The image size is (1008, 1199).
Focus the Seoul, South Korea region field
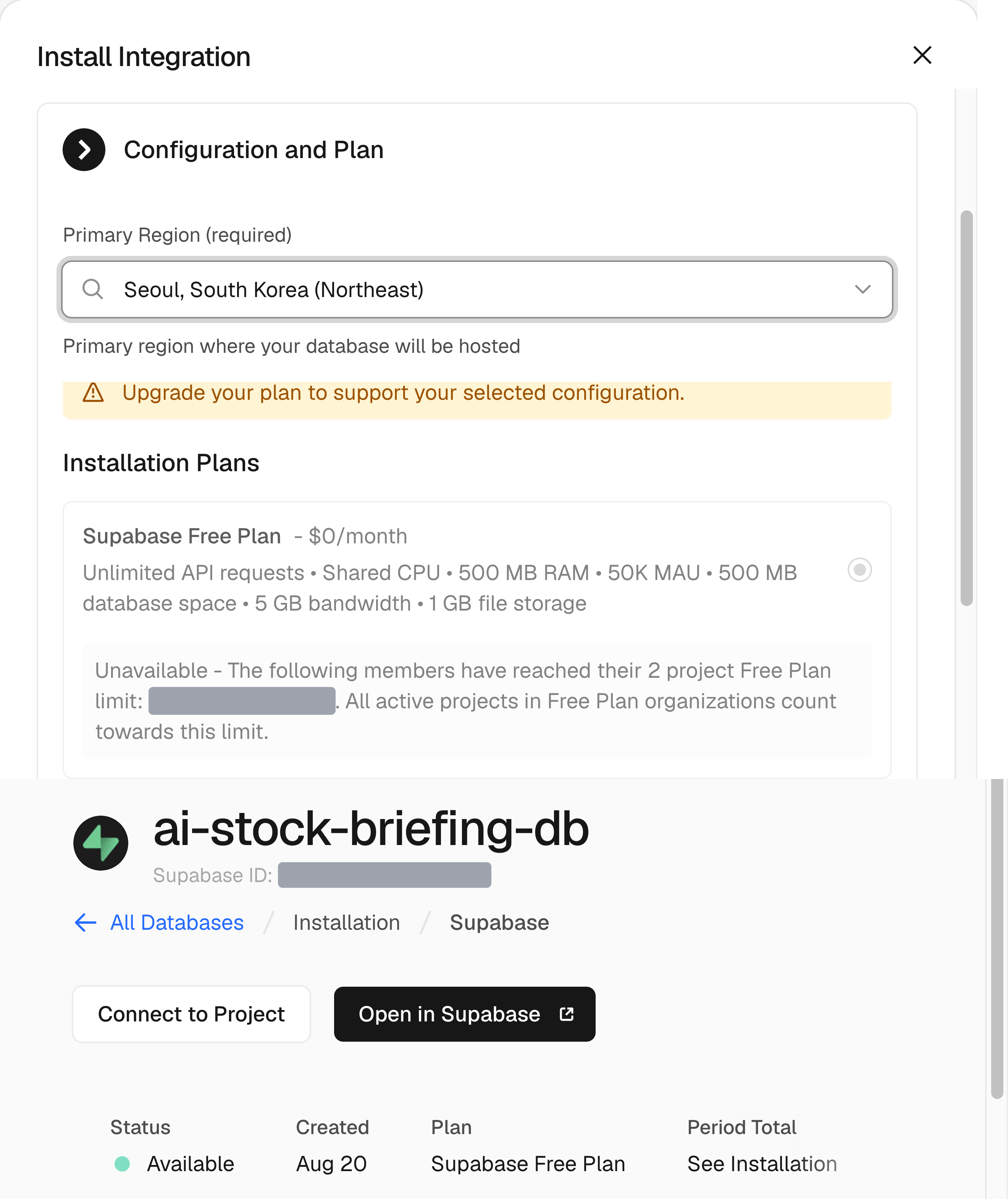tap(477, 290)
